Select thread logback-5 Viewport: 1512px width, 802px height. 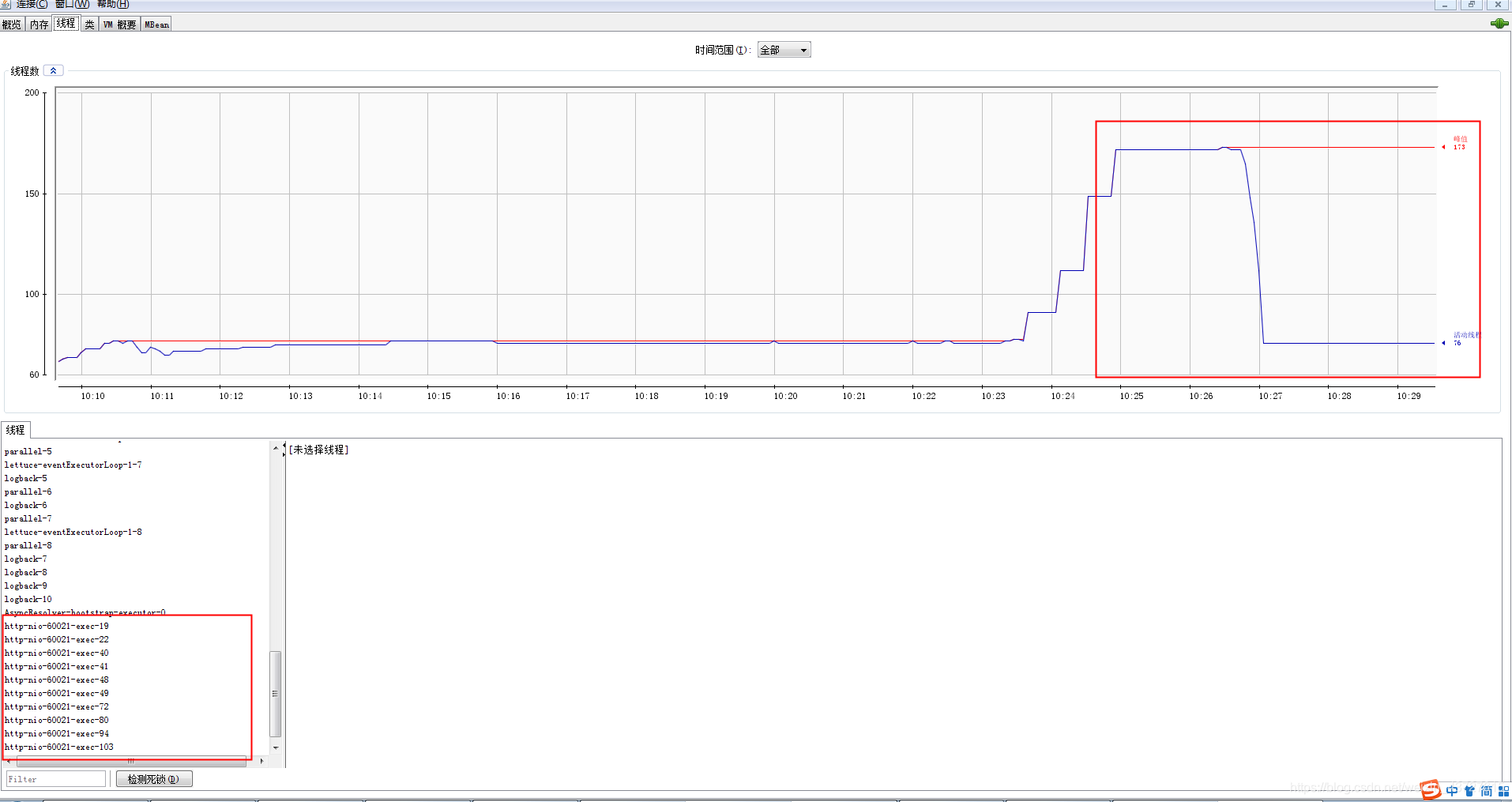[x=26, y=479]
